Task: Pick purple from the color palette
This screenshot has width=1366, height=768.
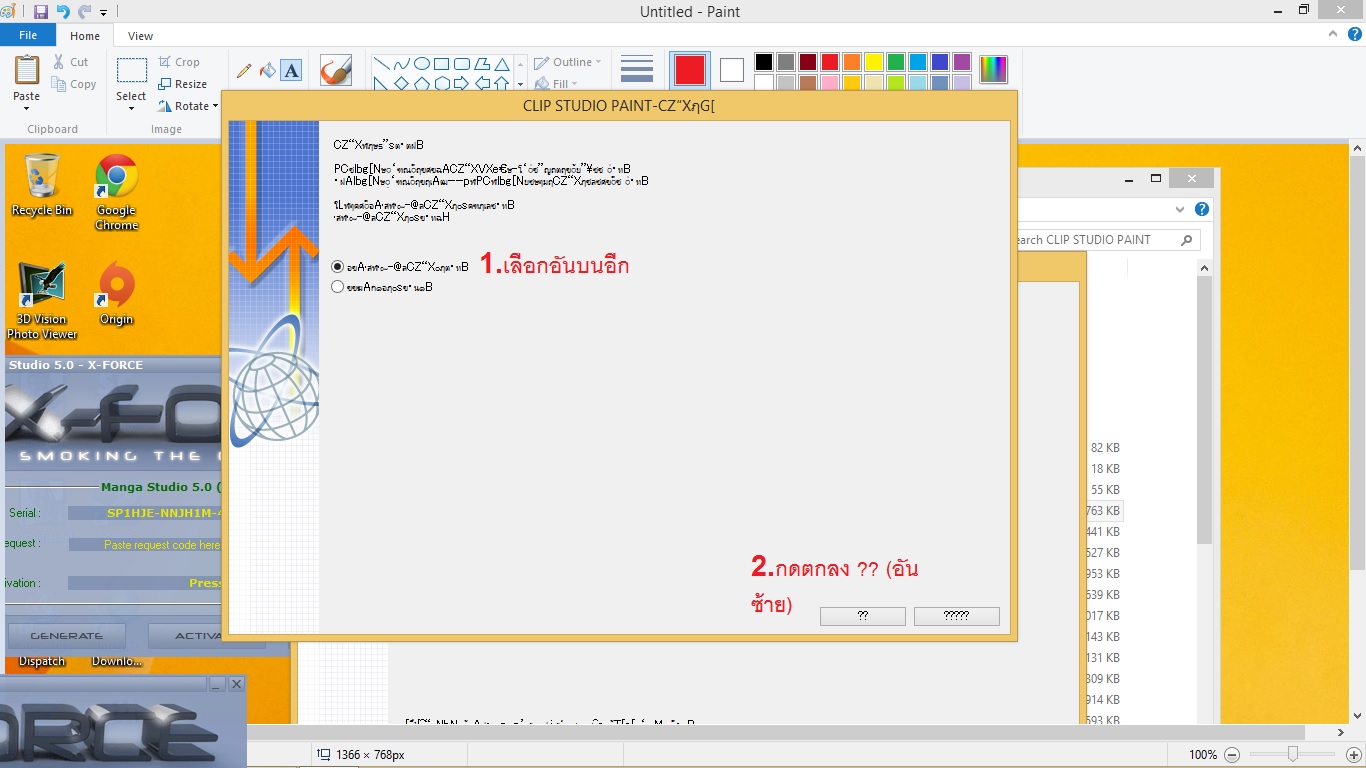Action: (x=962, y=62)
